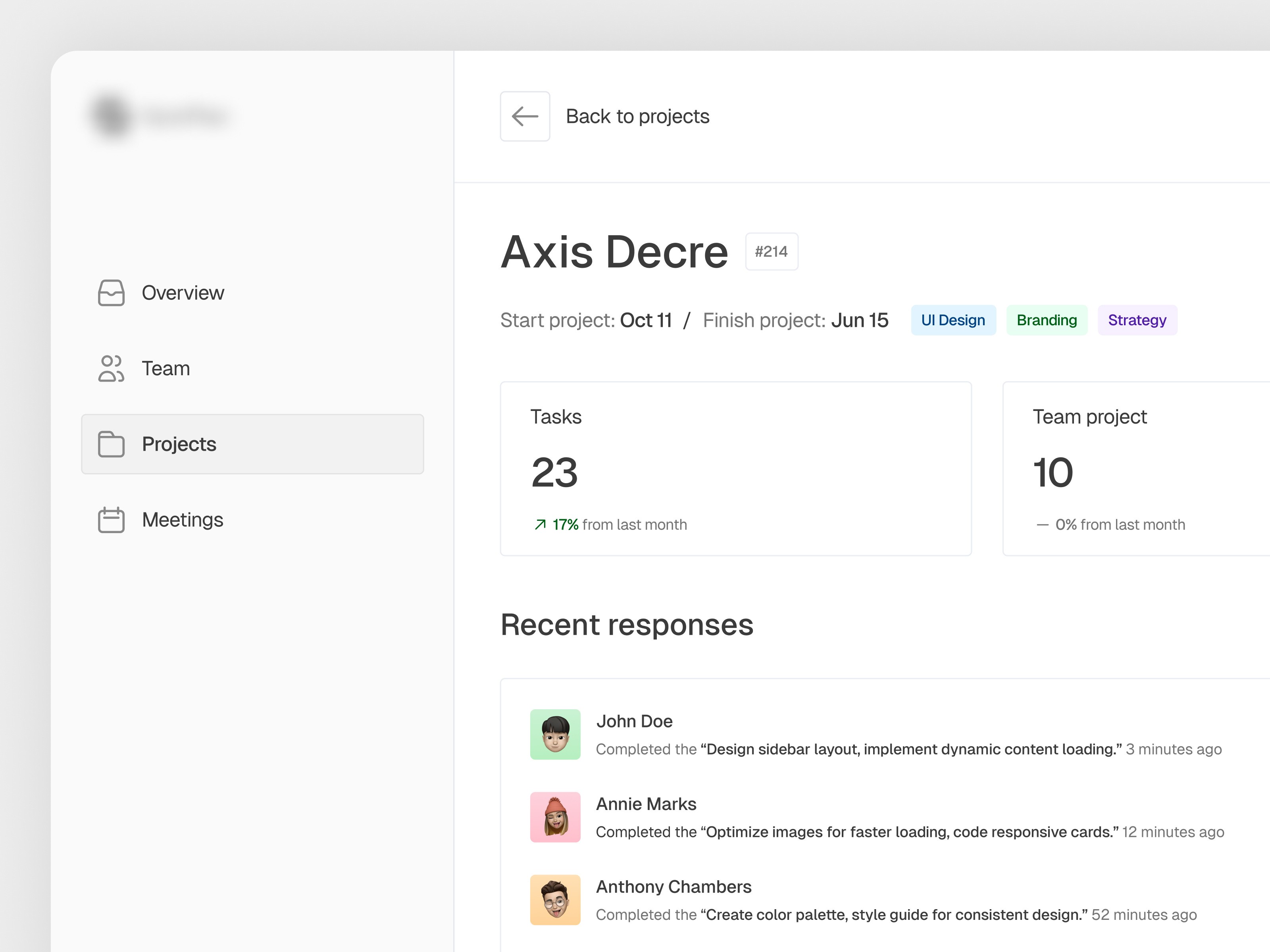This screenshot has width=1270, height=952.
Task: Select the green Branding tag
Action: click(1046, 320)
